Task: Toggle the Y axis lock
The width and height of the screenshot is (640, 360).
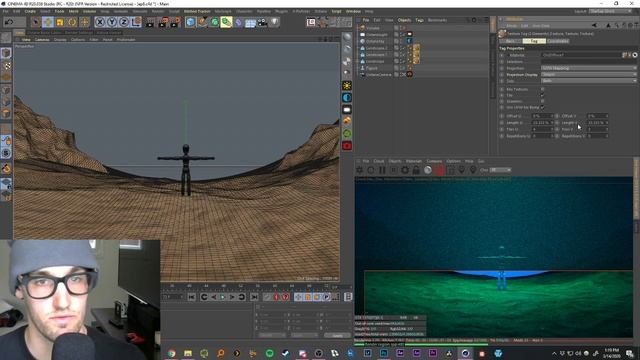Action: coord(112,22)
